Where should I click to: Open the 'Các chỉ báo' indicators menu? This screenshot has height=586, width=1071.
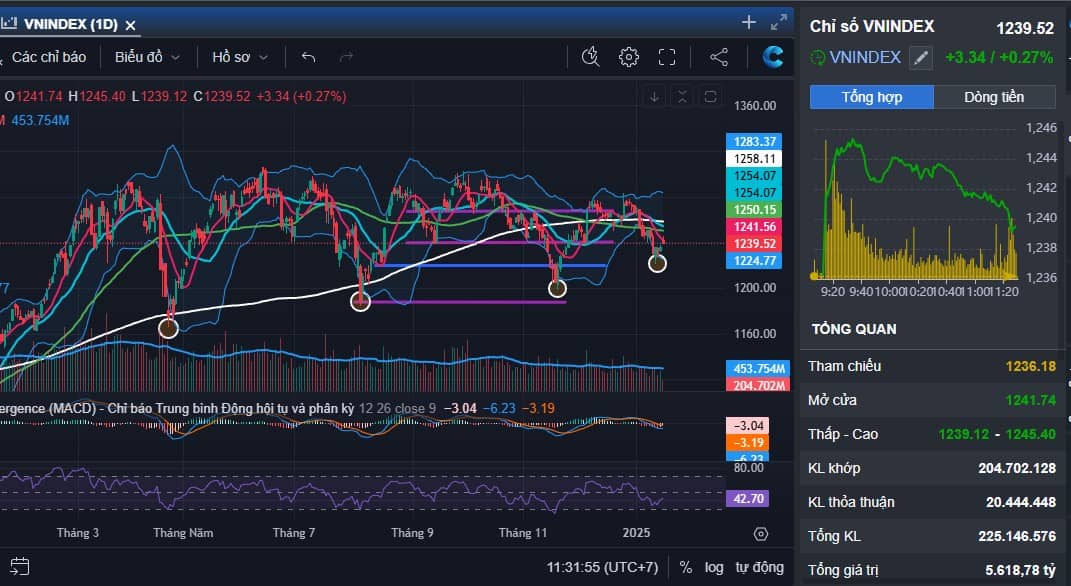48,57
